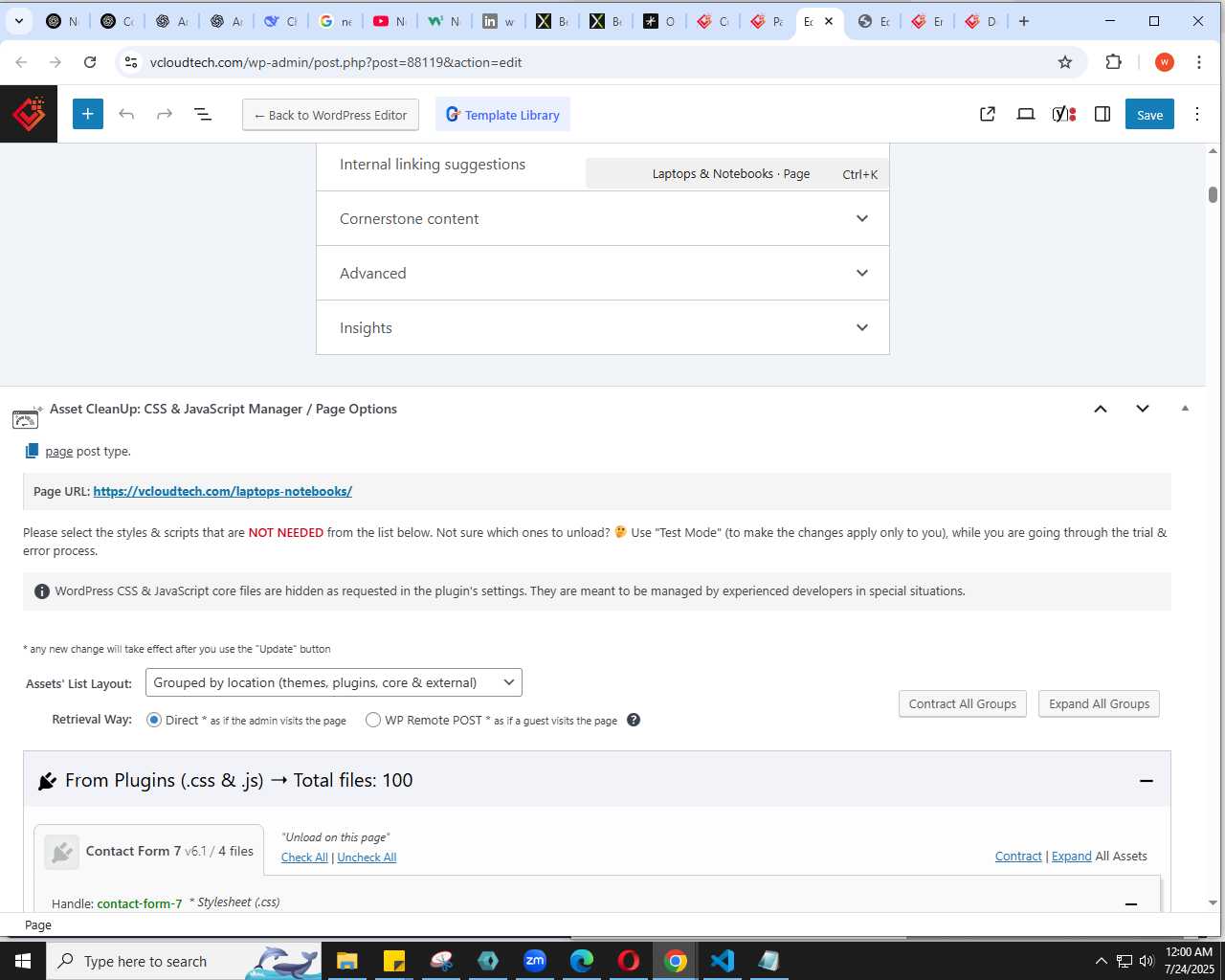Expand the Advanced section
The width and height of the screenshot is (1225, 980).
coord(603,273)
